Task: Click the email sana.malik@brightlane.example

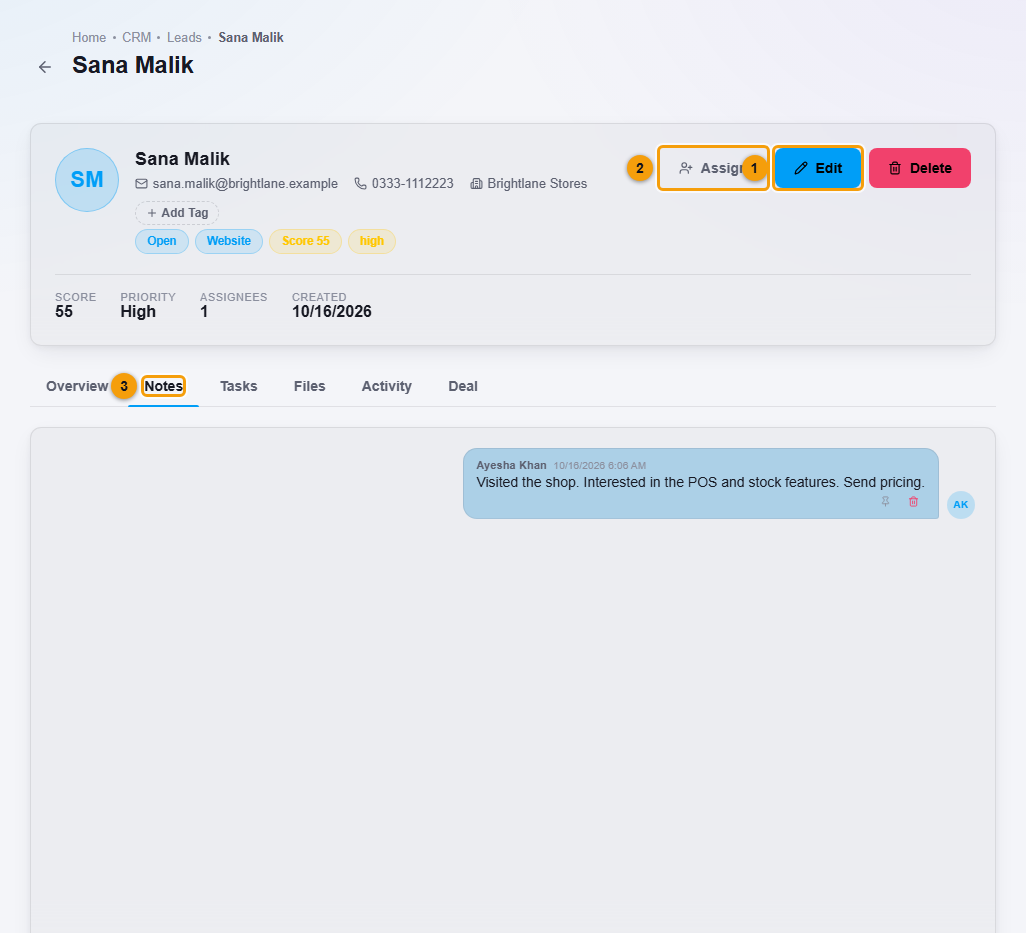Action: pos(245,184)
